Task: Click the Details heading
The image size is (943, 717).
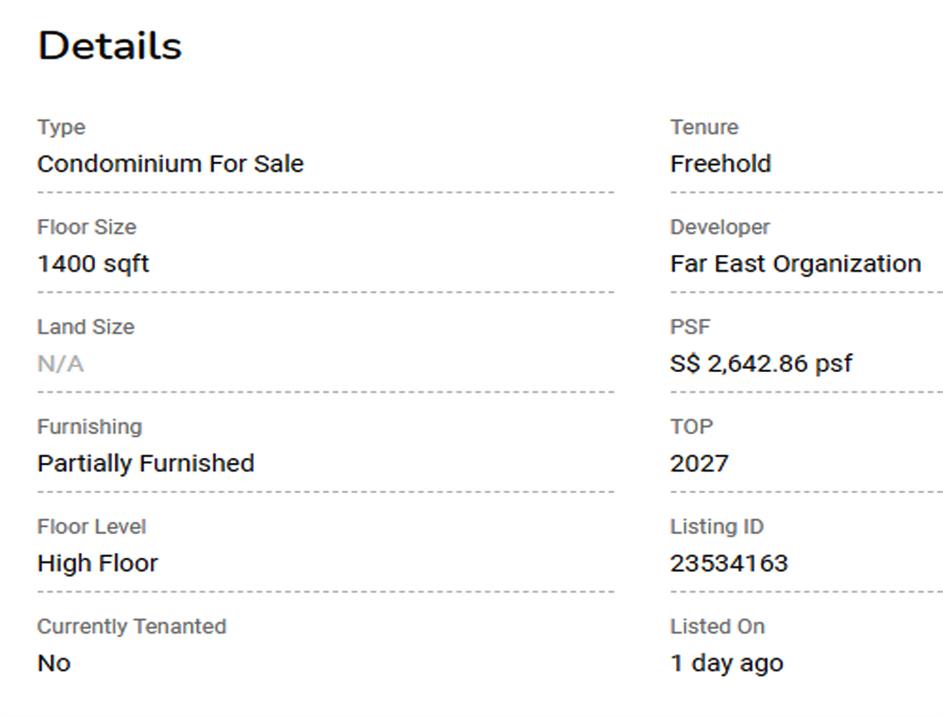Action: pyautogui.click(x=110, y=46)
